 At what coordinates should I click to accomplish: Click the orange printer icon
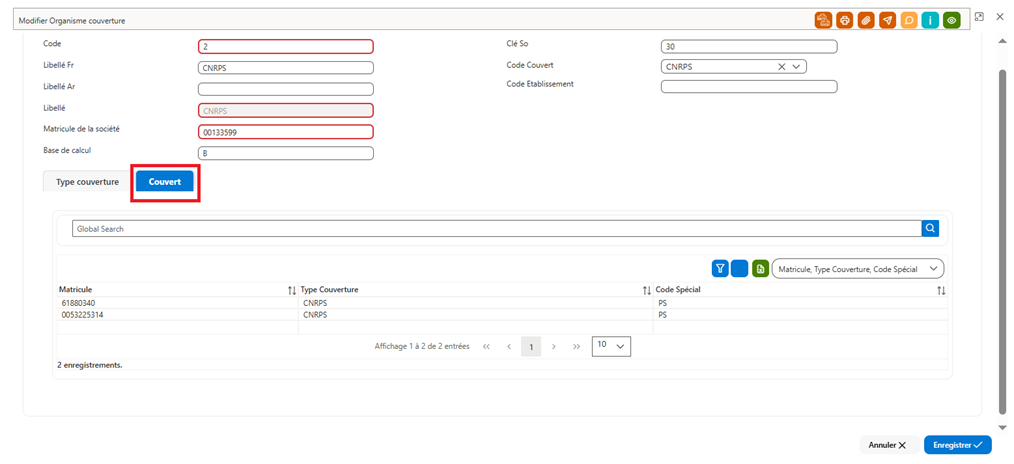(x=845, y=21)
